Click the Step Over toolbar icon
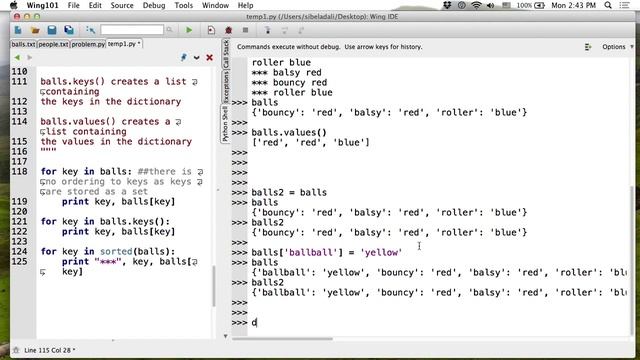Viewport: 640px width, 360px height. click(284, 30)
